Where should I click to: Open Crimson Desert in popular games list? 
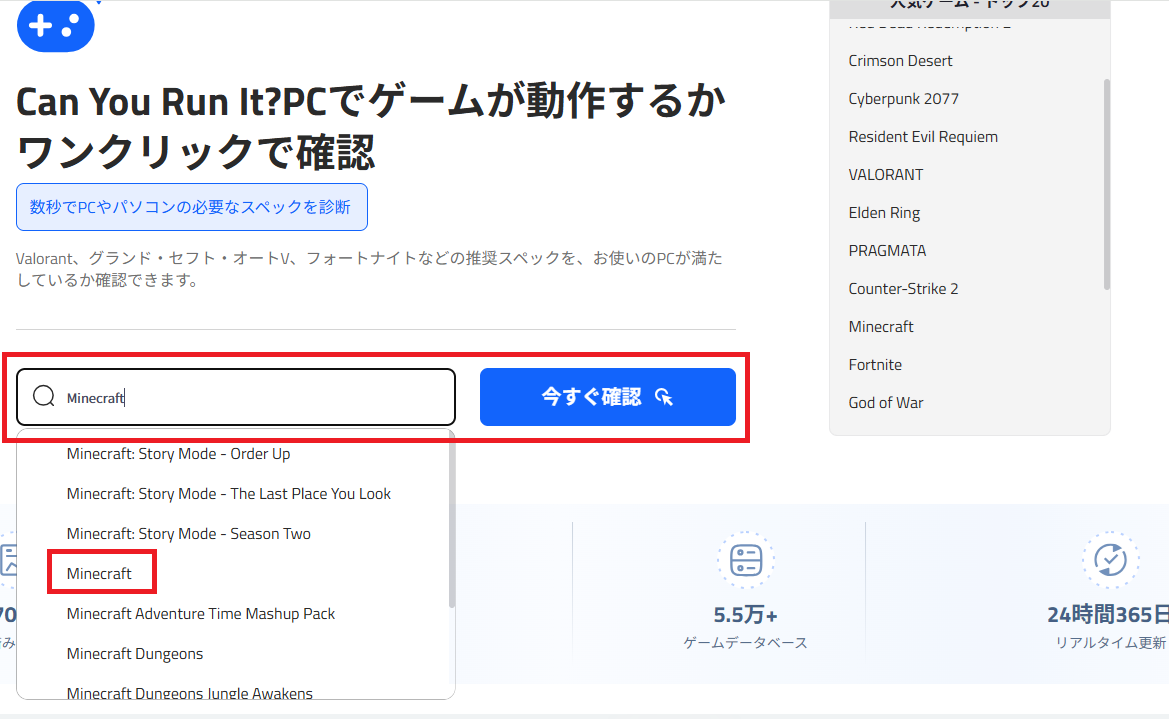[x=900, y=61]
